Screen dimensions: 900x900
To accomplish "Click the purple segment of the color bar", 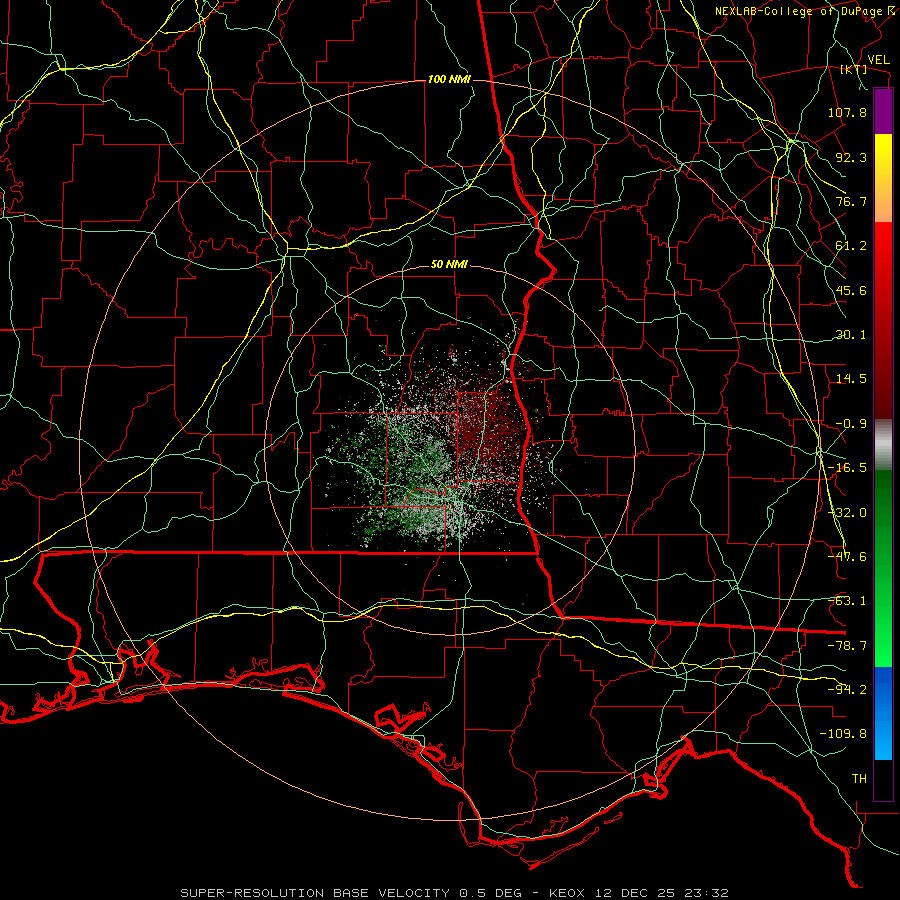I will pyautogui.click(x=883, y=111).
